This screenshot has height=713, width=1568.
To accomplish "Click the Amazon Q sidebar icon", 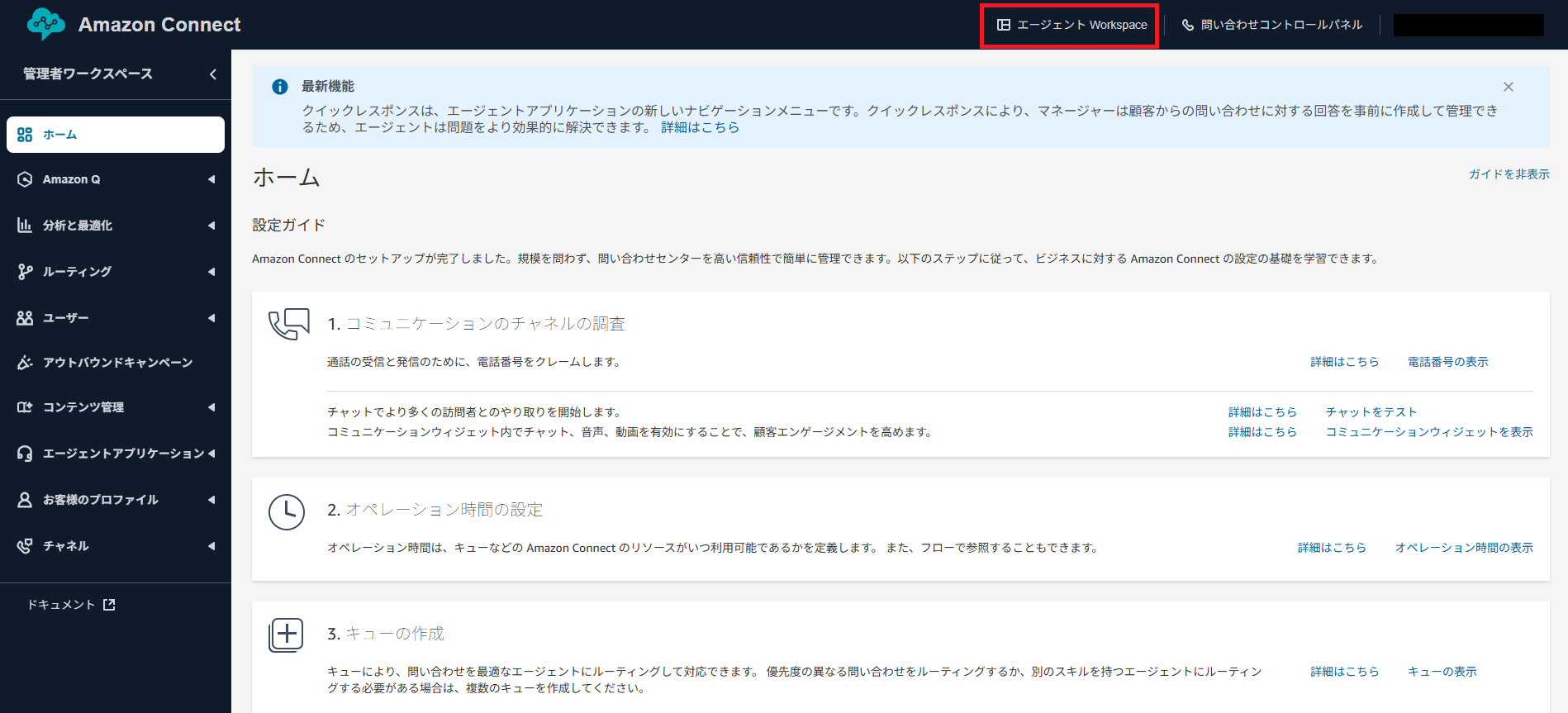I will coord(25,179).
